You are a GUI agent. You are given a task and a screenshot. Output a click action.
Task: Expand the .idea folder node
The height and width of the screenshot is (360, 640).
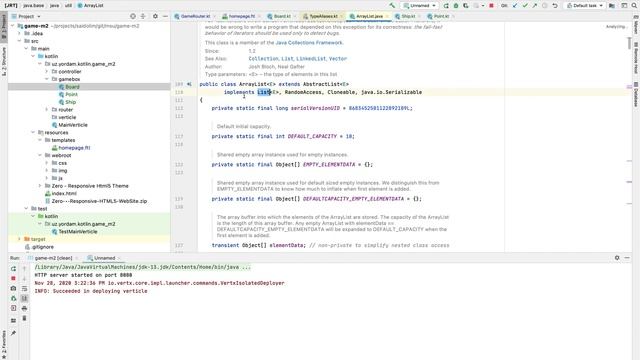19,33
